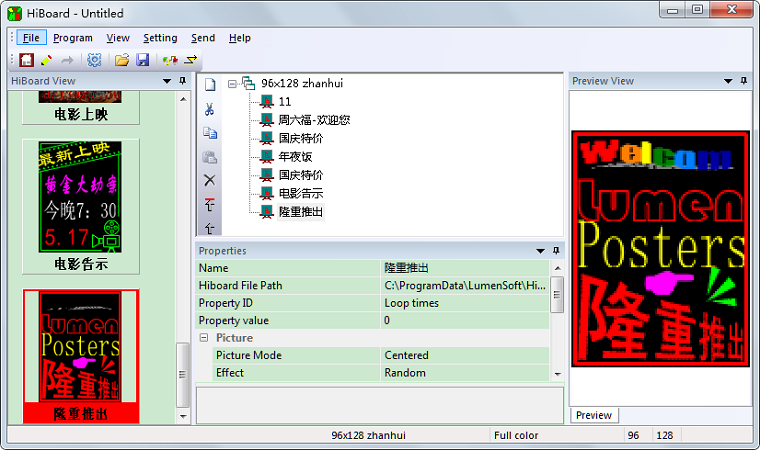
Task: Click the Hiboard File Path value
Action: coord(465,286)
